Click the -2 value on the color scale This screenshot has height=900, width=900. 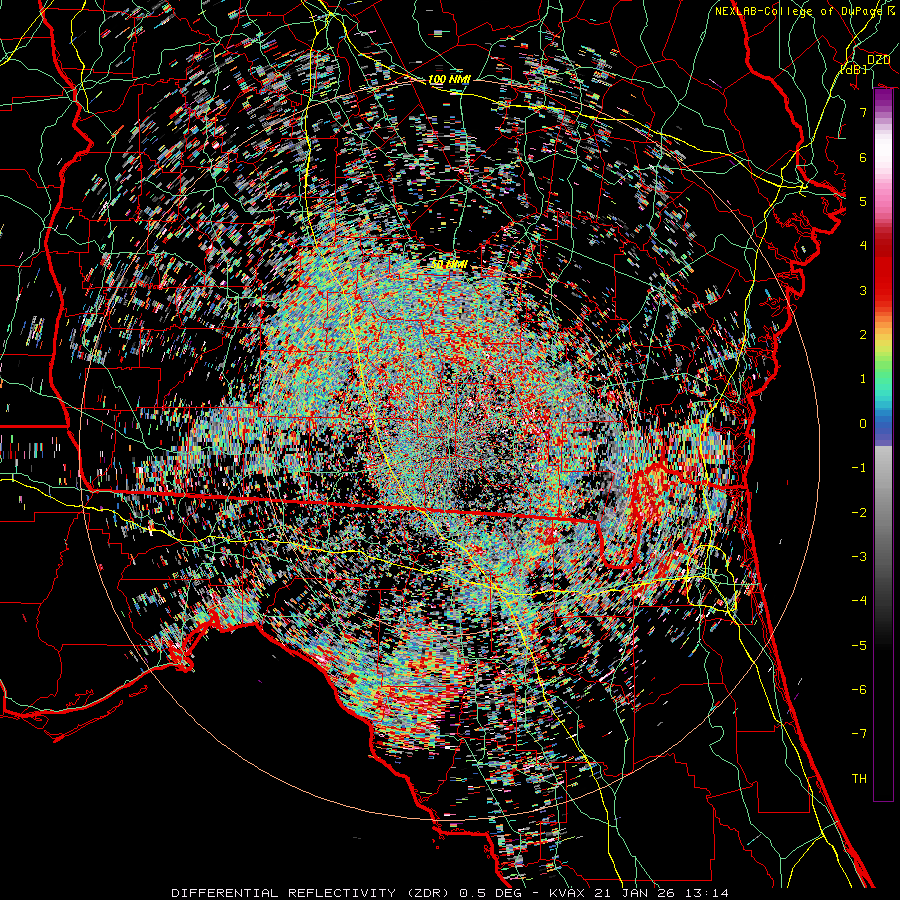(x=859, y=513)
